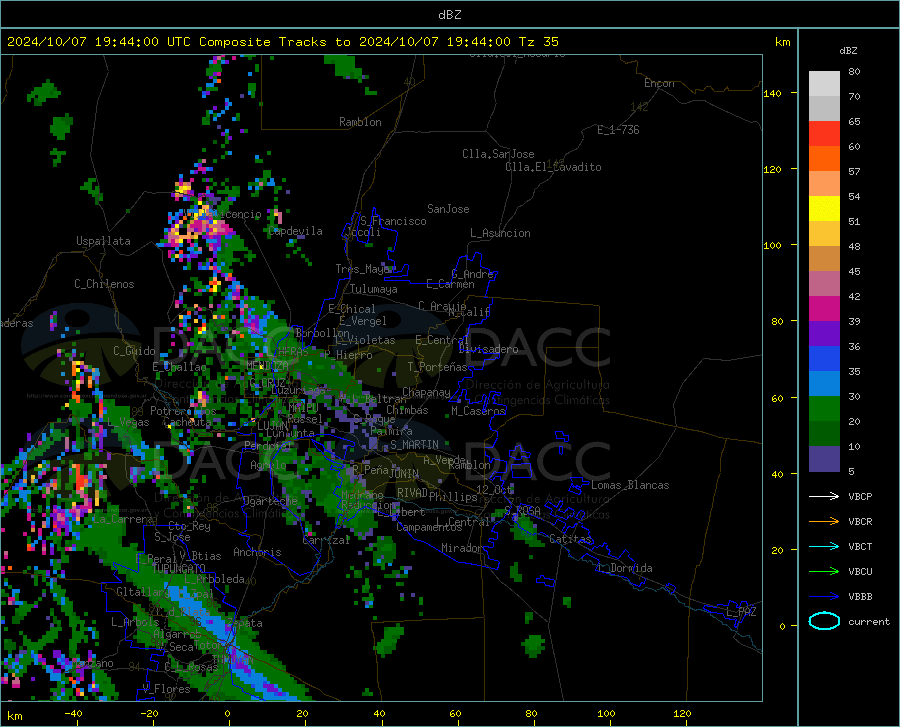Select the light gray 70-80 dBZ swatch
This screenshot has width=900, height=727.
tap(824, 84)
